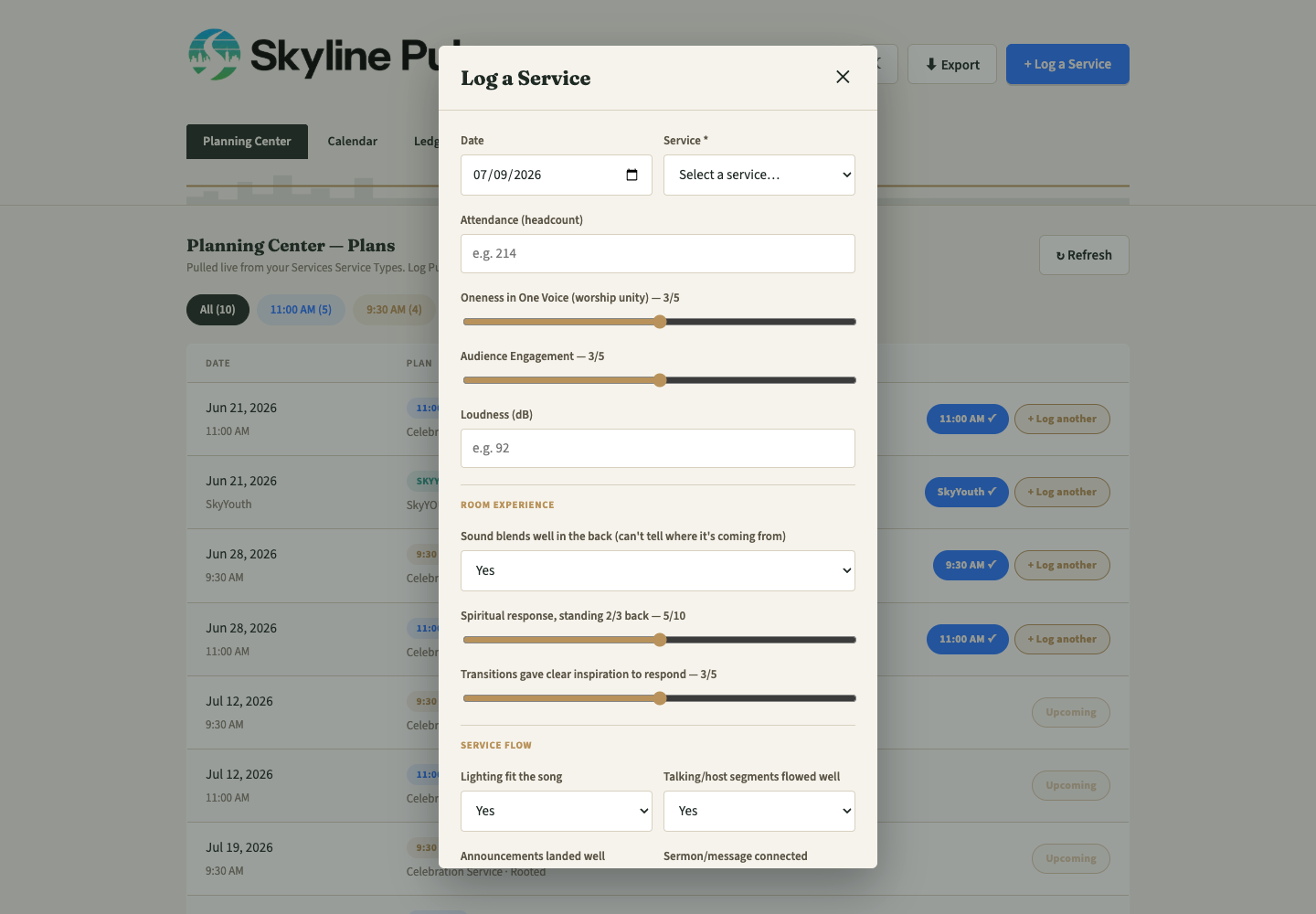
Task: Click the Attendance headcount input
Action: [658, 253]
